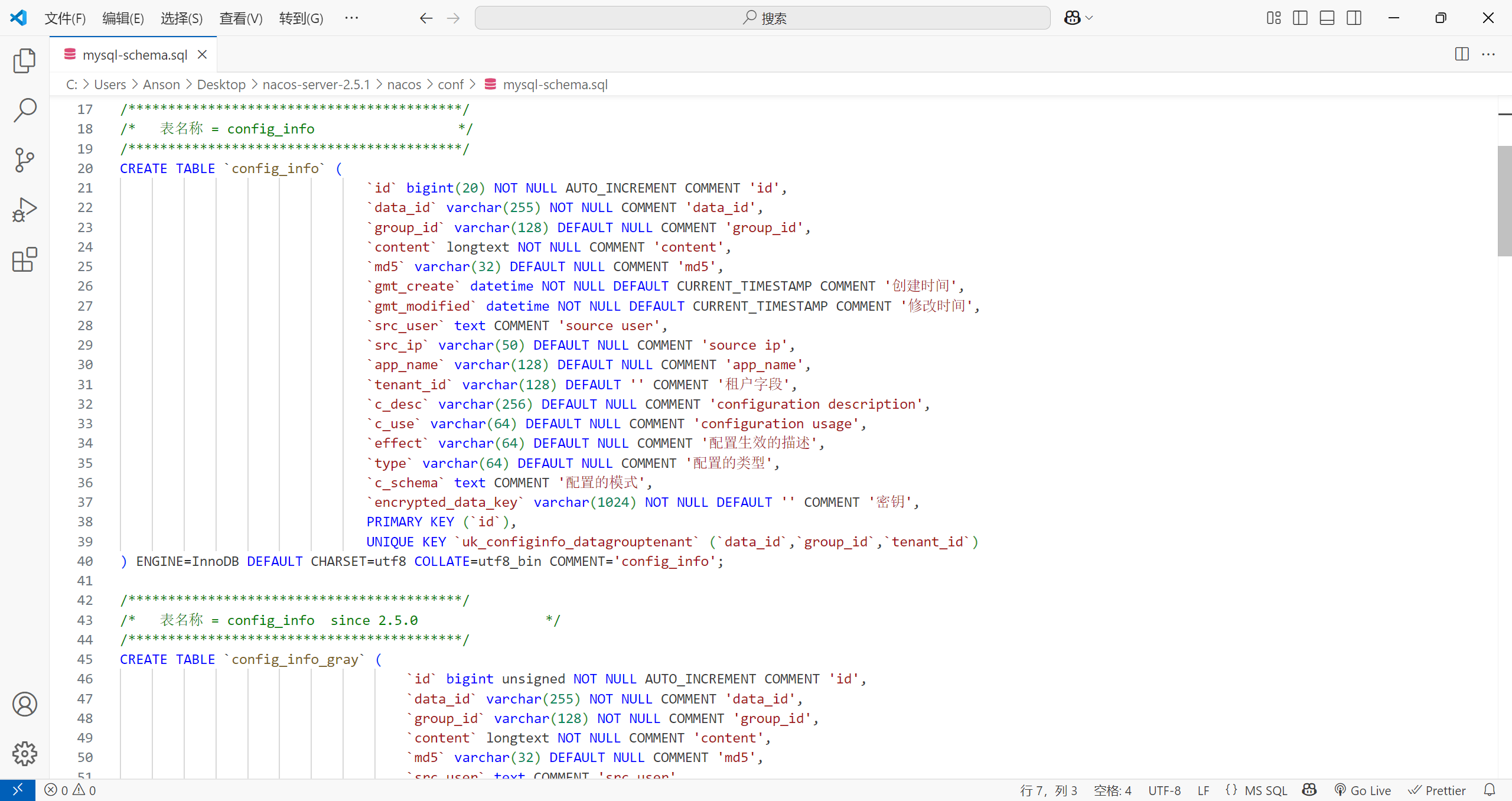Change end of line sequence LF
The image size is (1512, 801).
1203,790
